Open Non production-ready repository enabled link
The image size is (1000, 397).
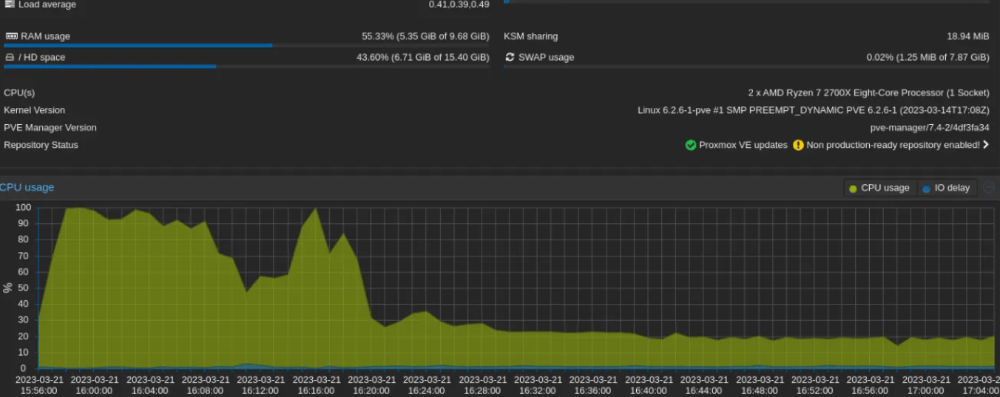pos(893,145)
